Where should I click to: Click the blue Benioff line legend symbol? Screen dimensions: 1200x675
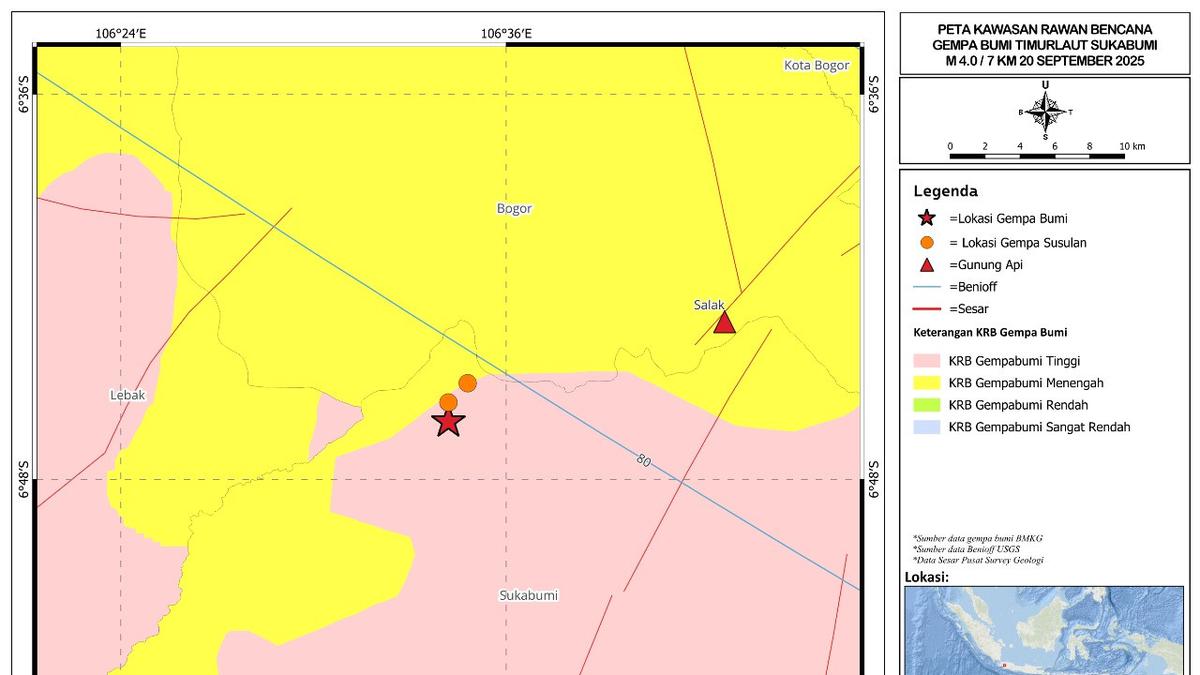[x=927, y=287]
